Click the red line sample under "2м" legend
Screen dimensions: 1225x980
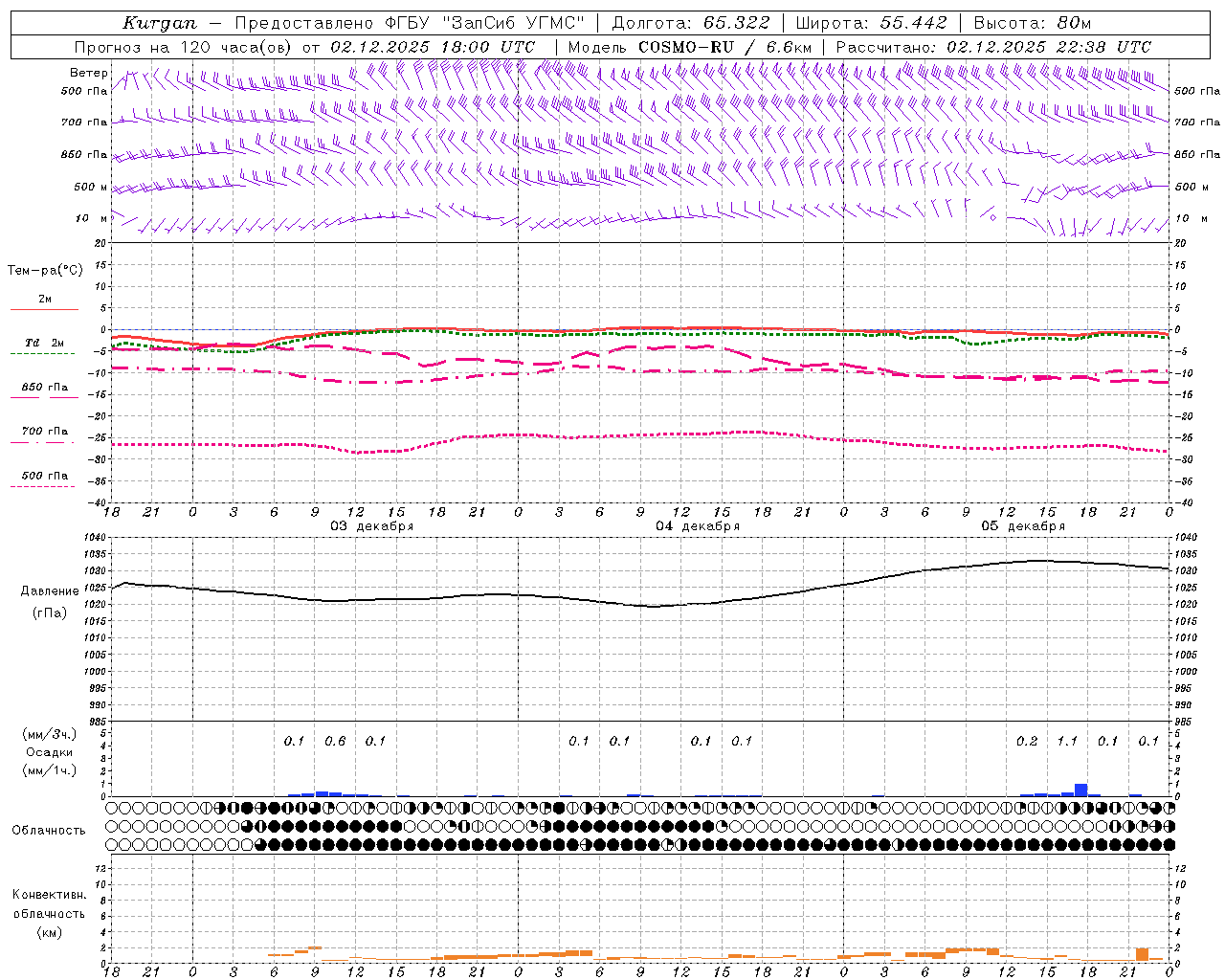pyautogui.click(x=44, y=309)
